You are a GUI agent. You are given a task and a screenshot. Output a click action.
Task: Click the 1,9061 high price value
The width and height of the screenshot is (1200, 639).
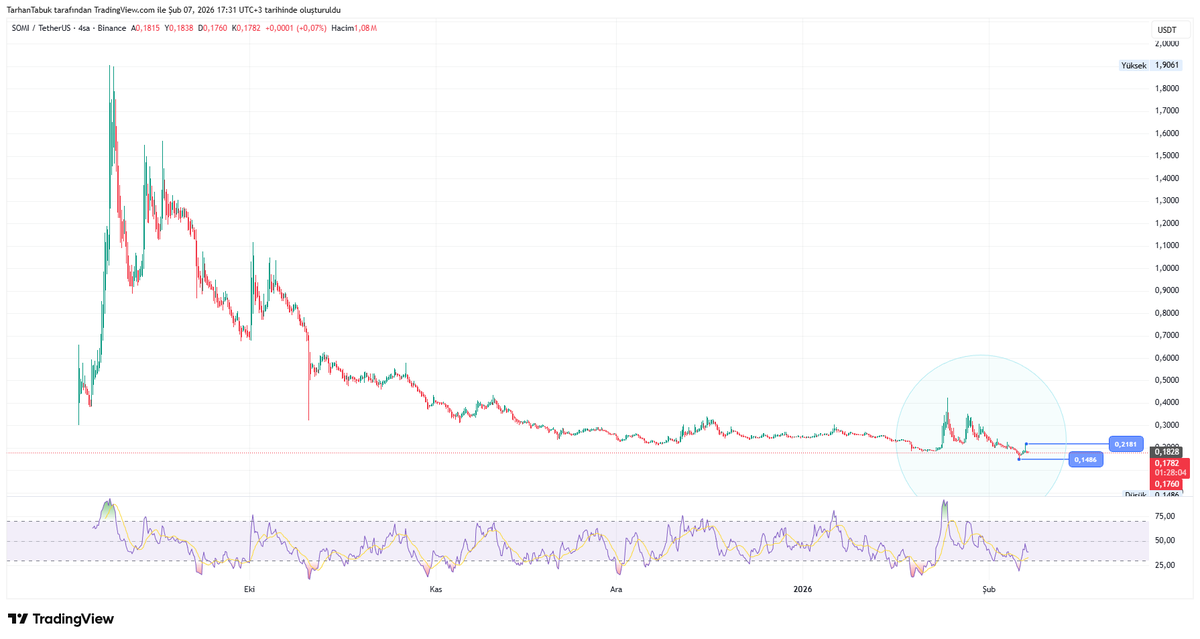(x=1166, y=65)
